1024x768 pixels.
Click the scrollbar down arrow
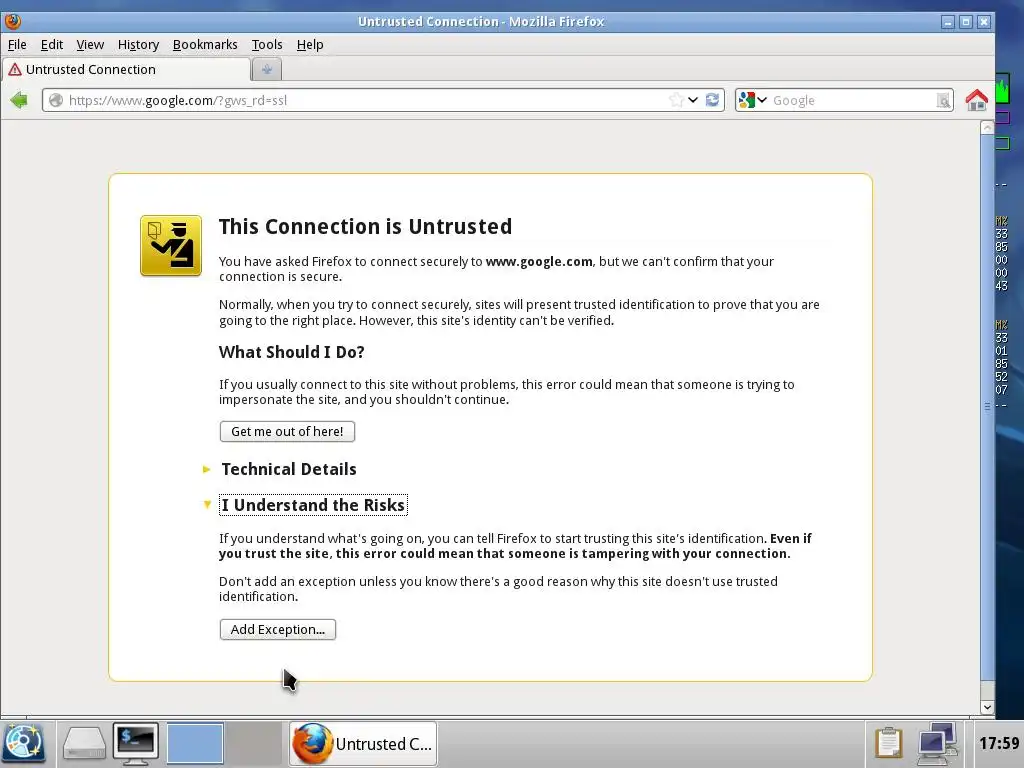(987, 707)
